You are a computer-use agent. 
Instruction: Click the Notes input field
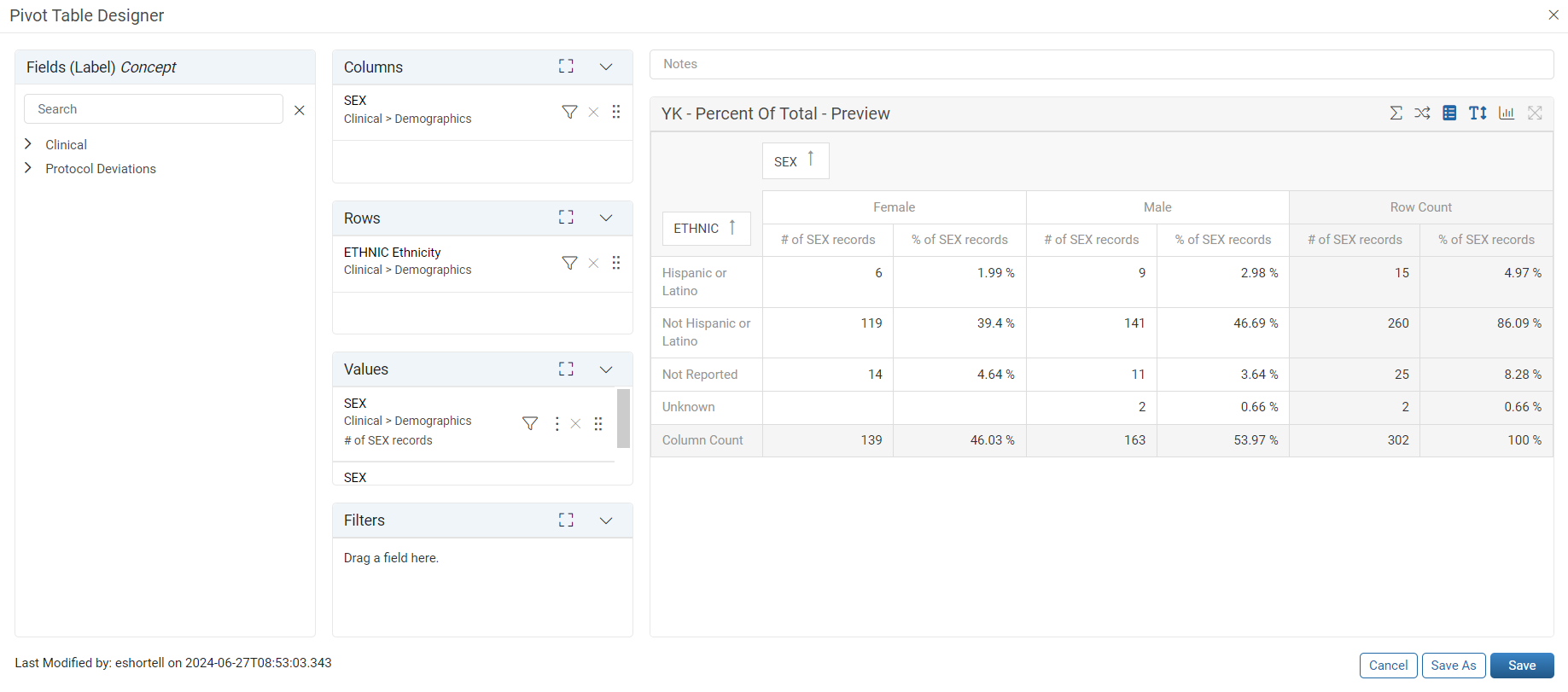1101,64
